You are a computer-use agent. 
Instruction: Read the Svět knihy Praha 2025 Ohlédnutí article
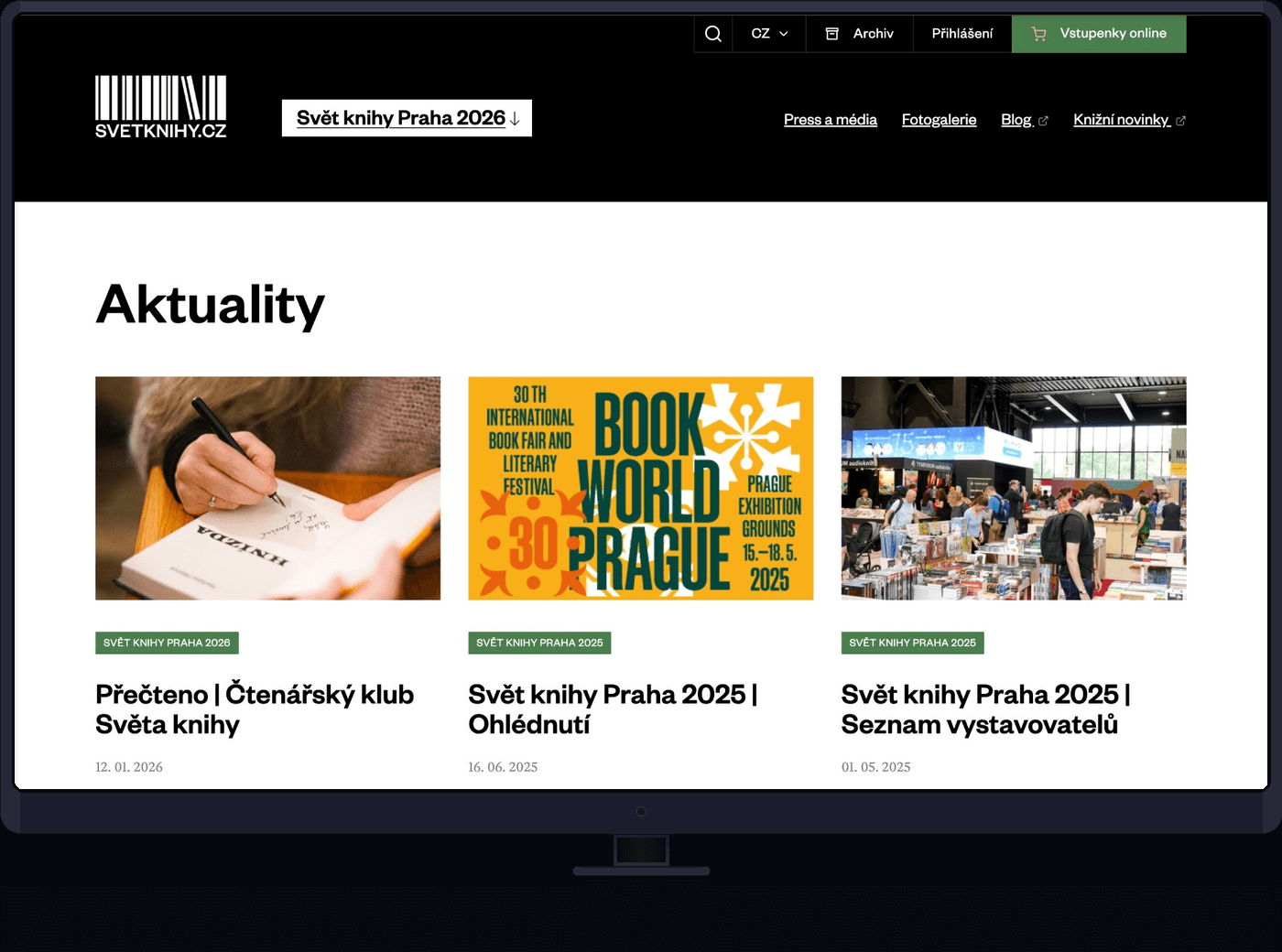pyautogui.click(x=612, y=709)
